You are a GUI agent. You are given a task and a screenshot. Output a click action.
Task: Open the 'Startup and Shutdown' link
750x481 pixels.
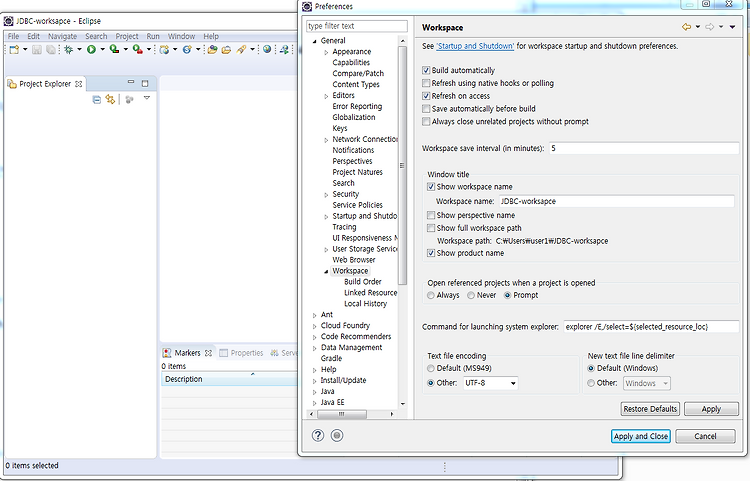475,46
